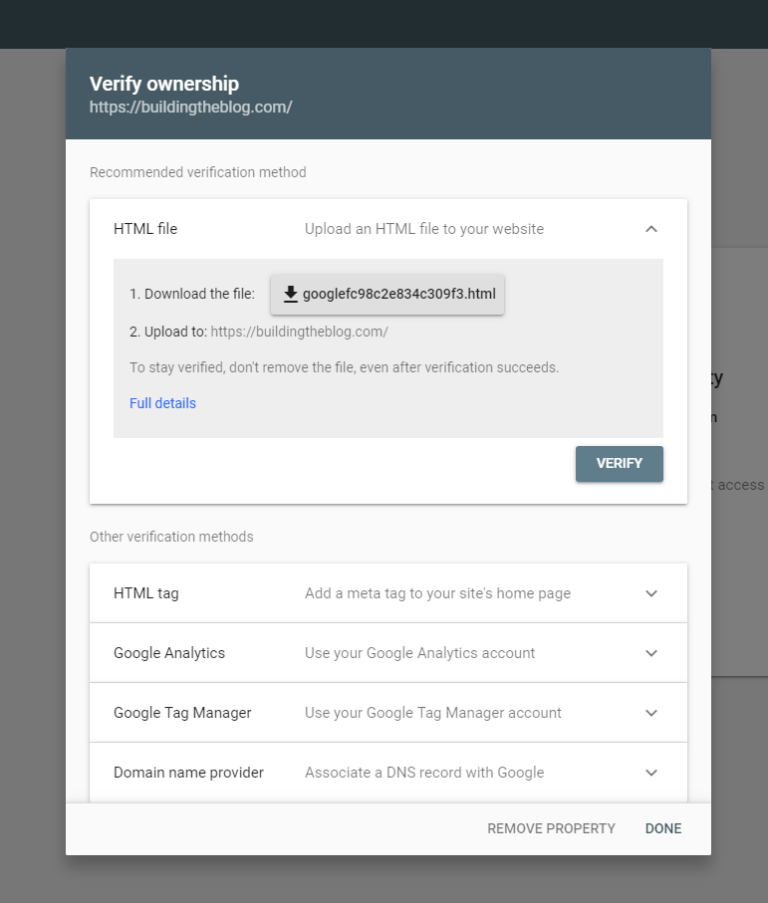Click the download icon next to googlefc98c2e834c309f3.html
The height and width of the screenshot is (903, 768).
[x=290, y=293]
